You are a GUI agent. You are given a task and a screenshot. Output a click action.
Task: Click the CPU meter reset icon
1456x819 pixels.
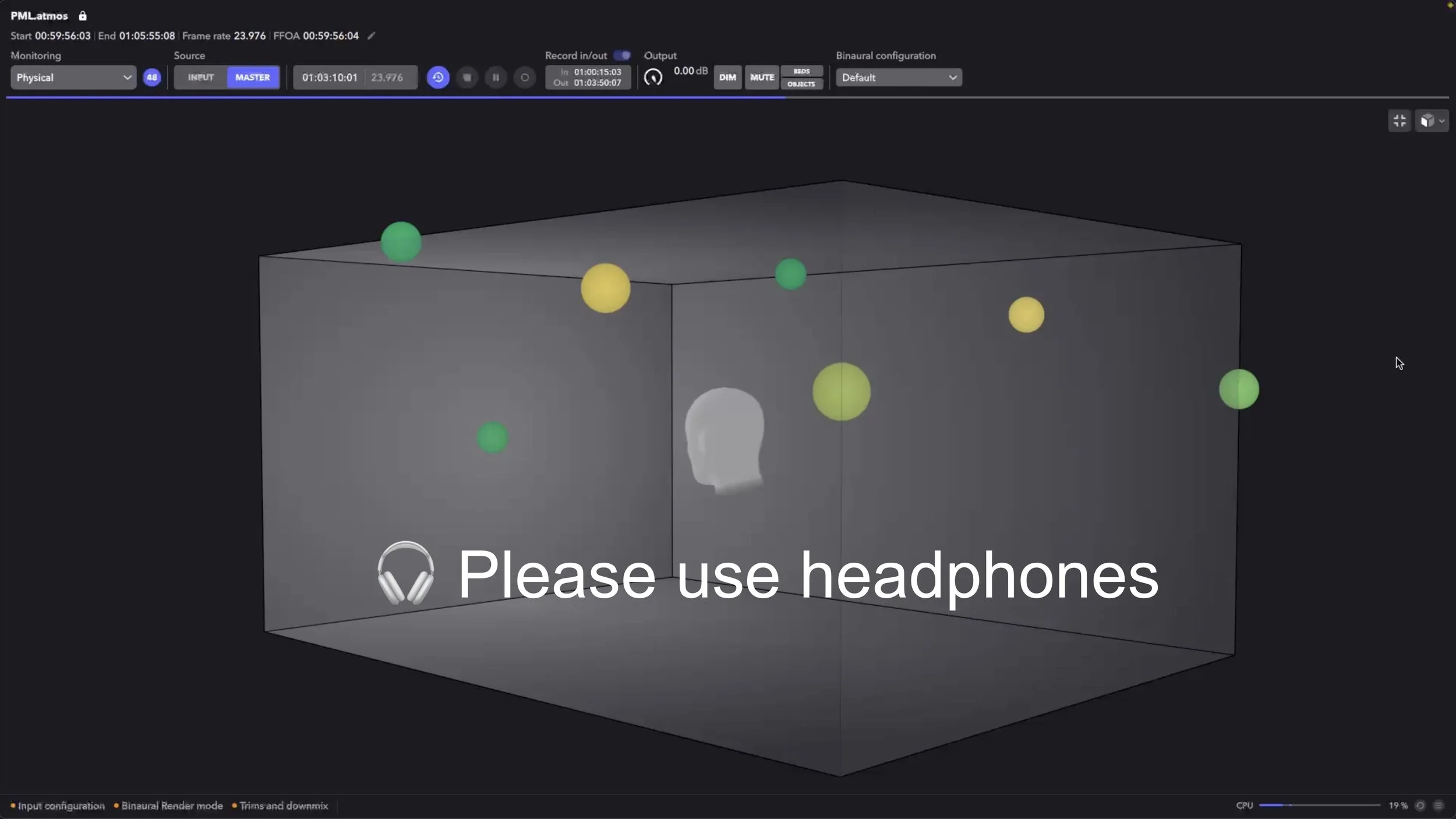(1420, 806)
